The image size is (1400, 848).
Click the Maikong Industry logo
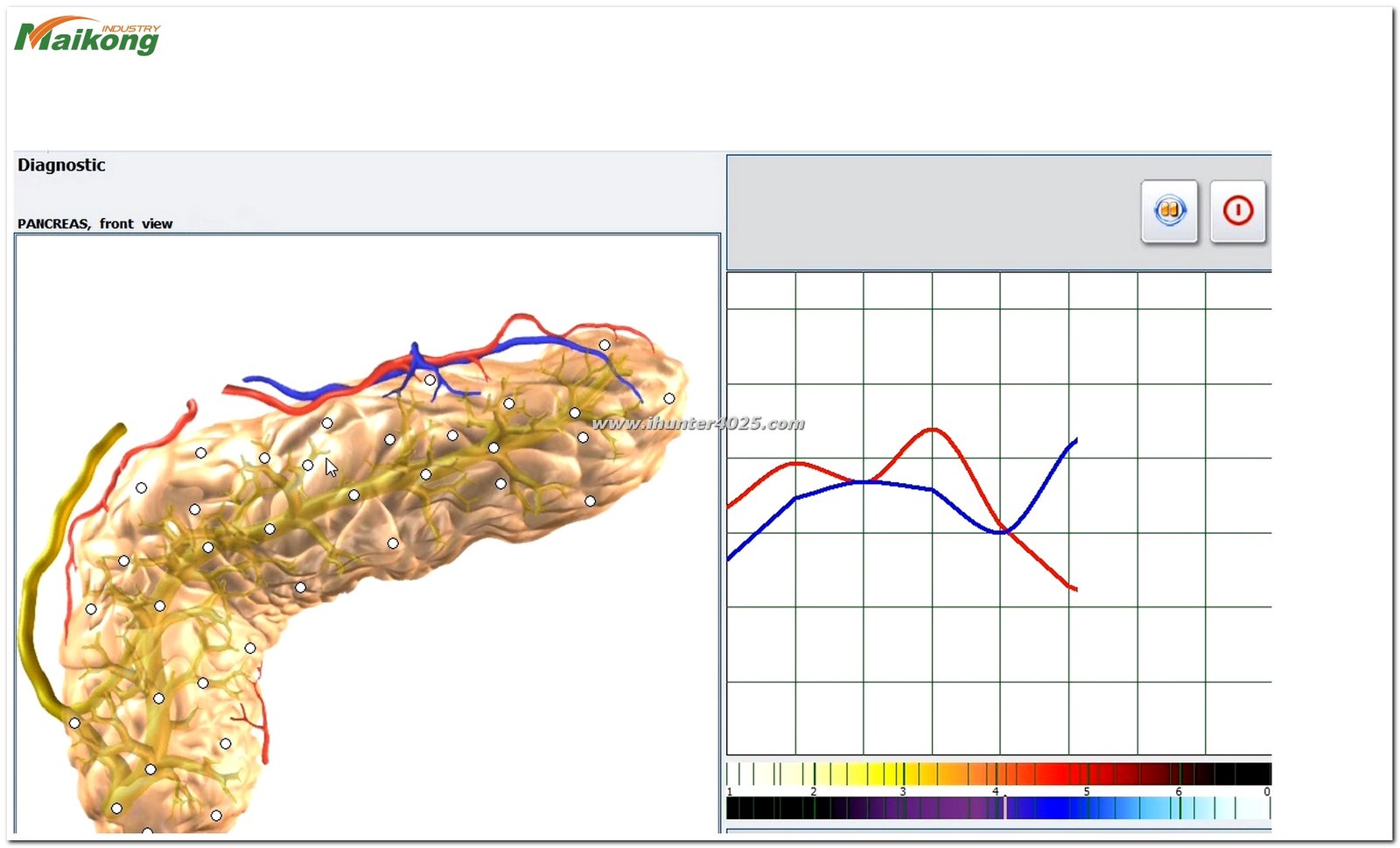(x=87, y=36)
